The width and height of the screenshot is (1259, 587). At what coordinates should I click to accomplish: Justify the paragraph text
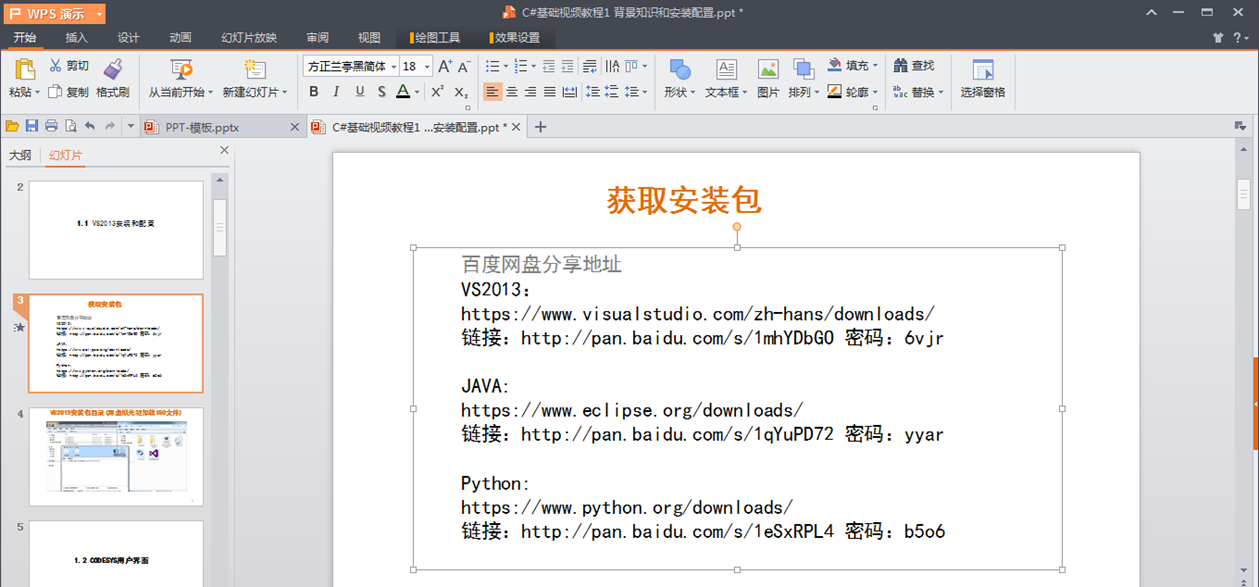[x=550, y=92]
